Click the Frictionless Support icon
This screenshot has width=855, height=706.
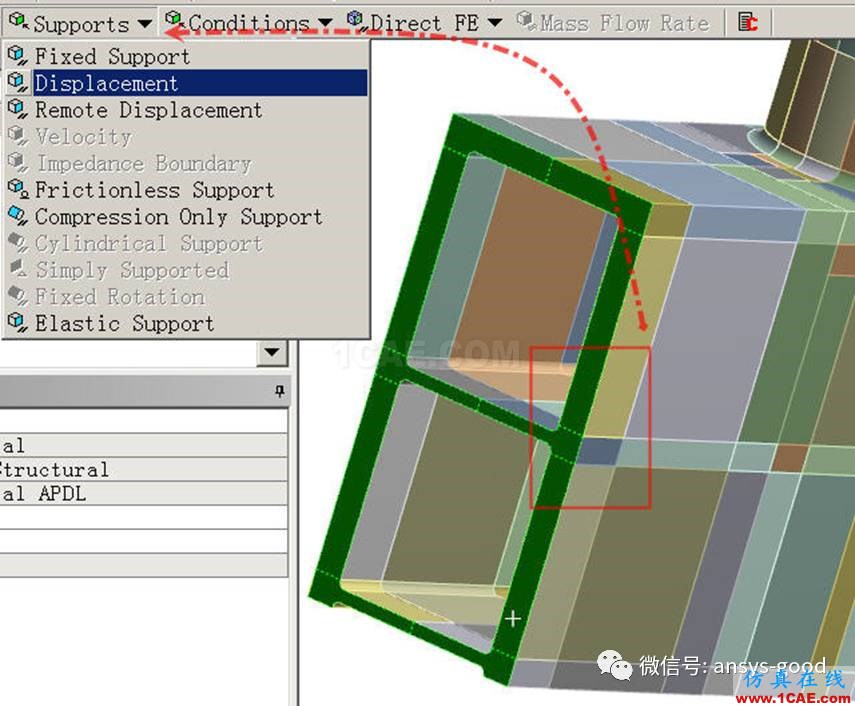pos(17,189)
